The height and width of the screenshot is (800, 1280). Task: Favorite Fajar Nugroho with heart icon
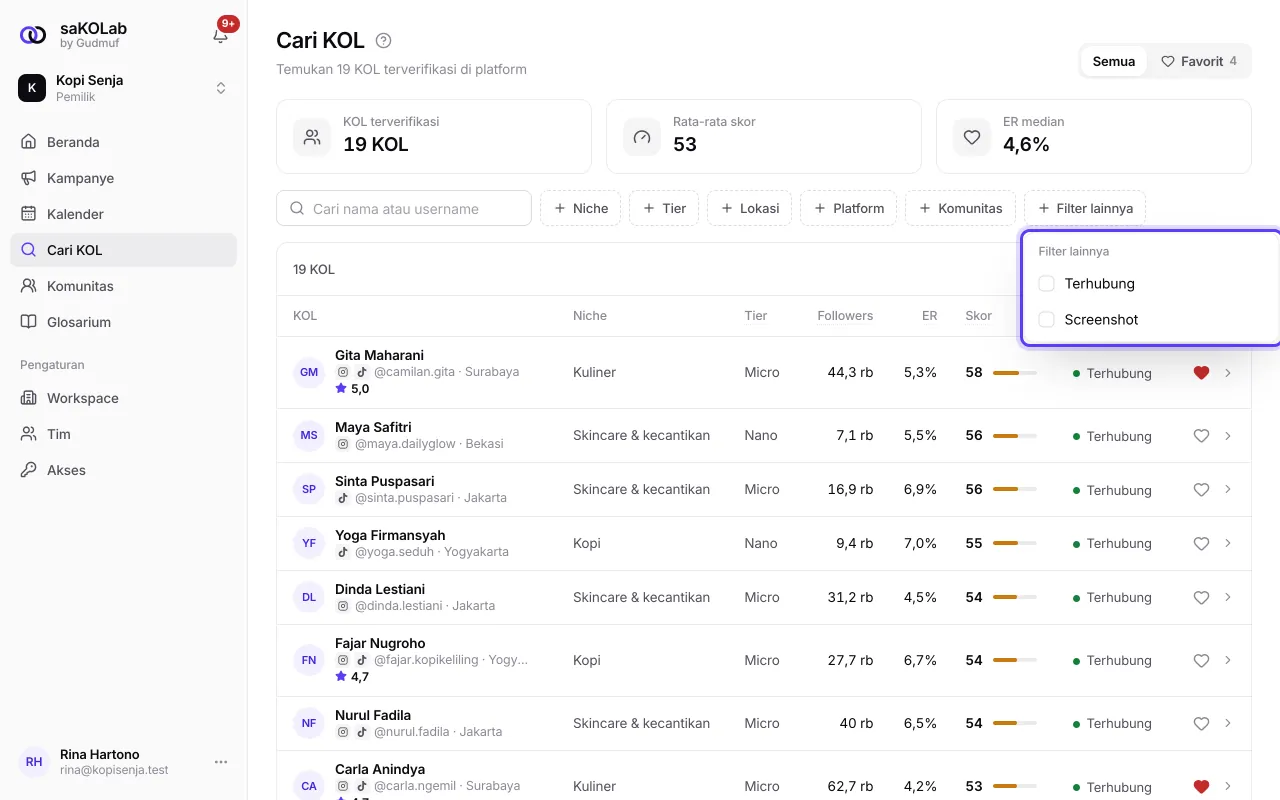point(1201,661)
